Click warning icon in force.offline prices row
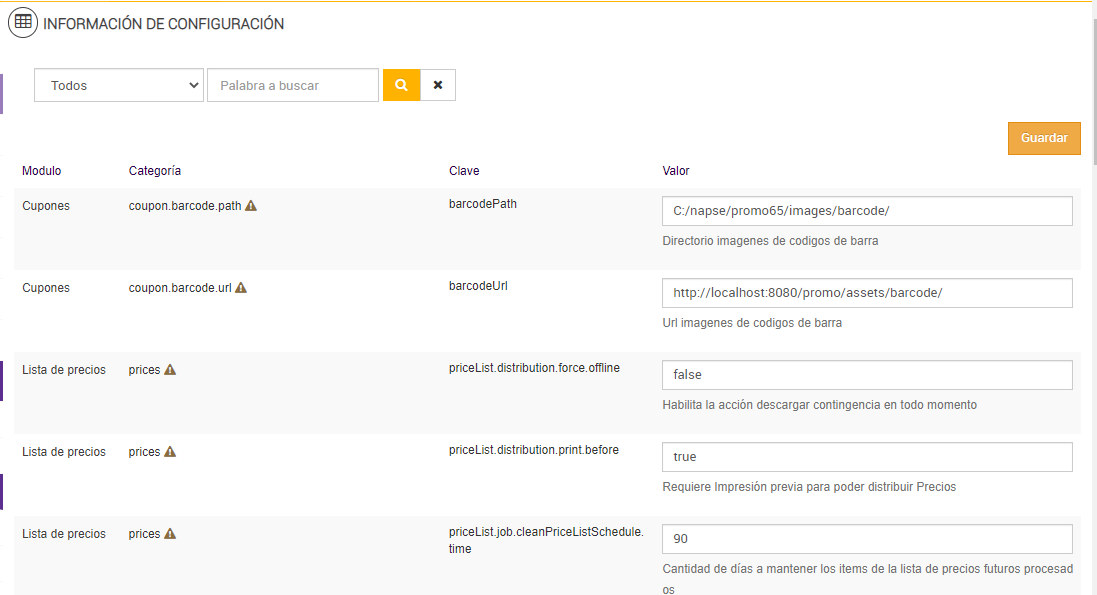The width and height of the screenshot is (1097, 595). coord(170,370)
